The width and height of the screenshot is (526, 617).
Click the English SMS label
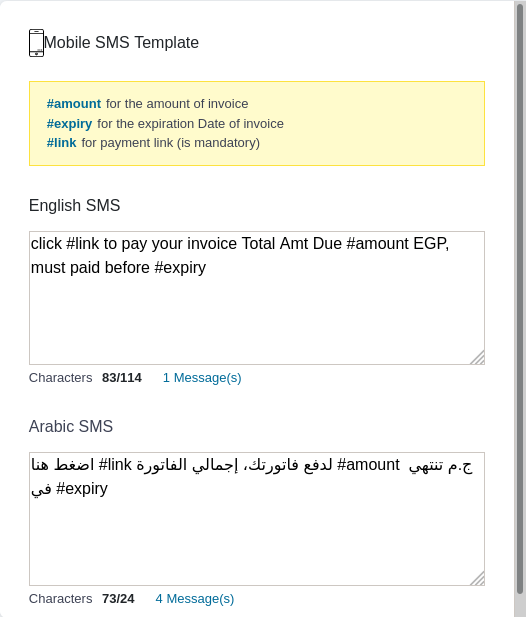click(x=74, y=205)
